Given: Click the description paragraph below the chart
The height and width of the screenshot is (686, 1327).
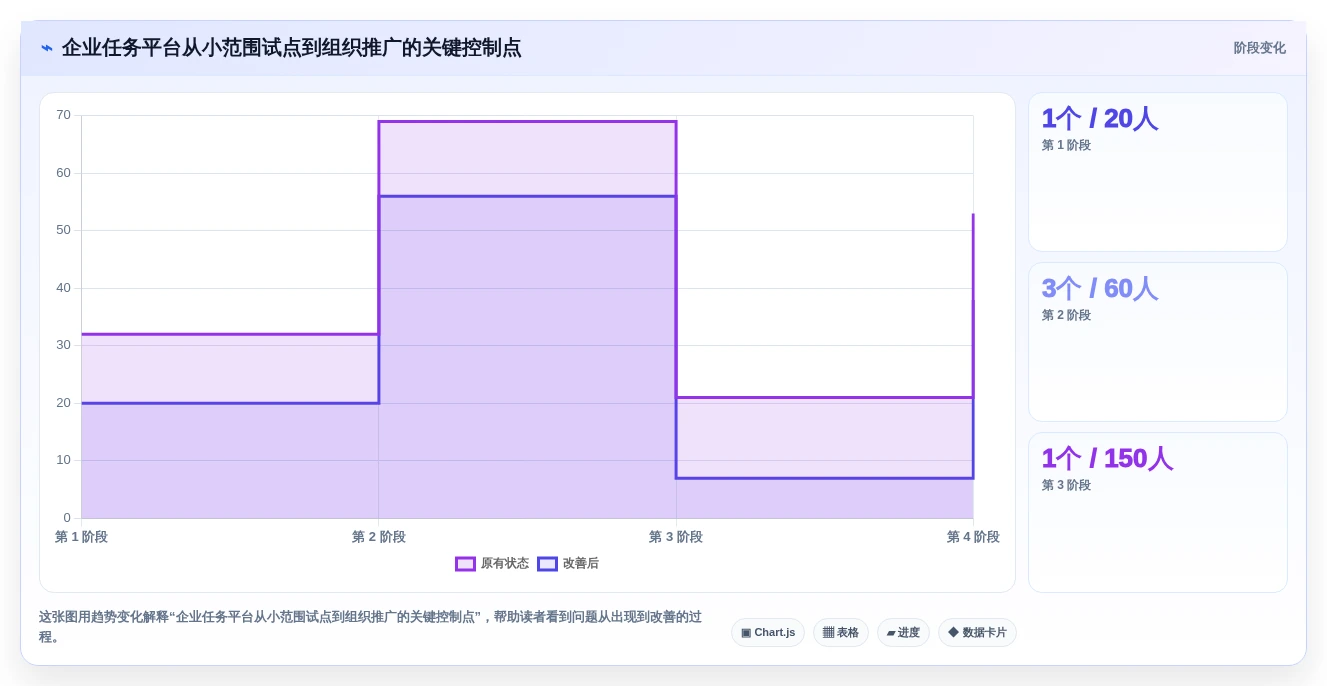Looking at the screenshot, I should pyautogui.click(x=371, y=627).
